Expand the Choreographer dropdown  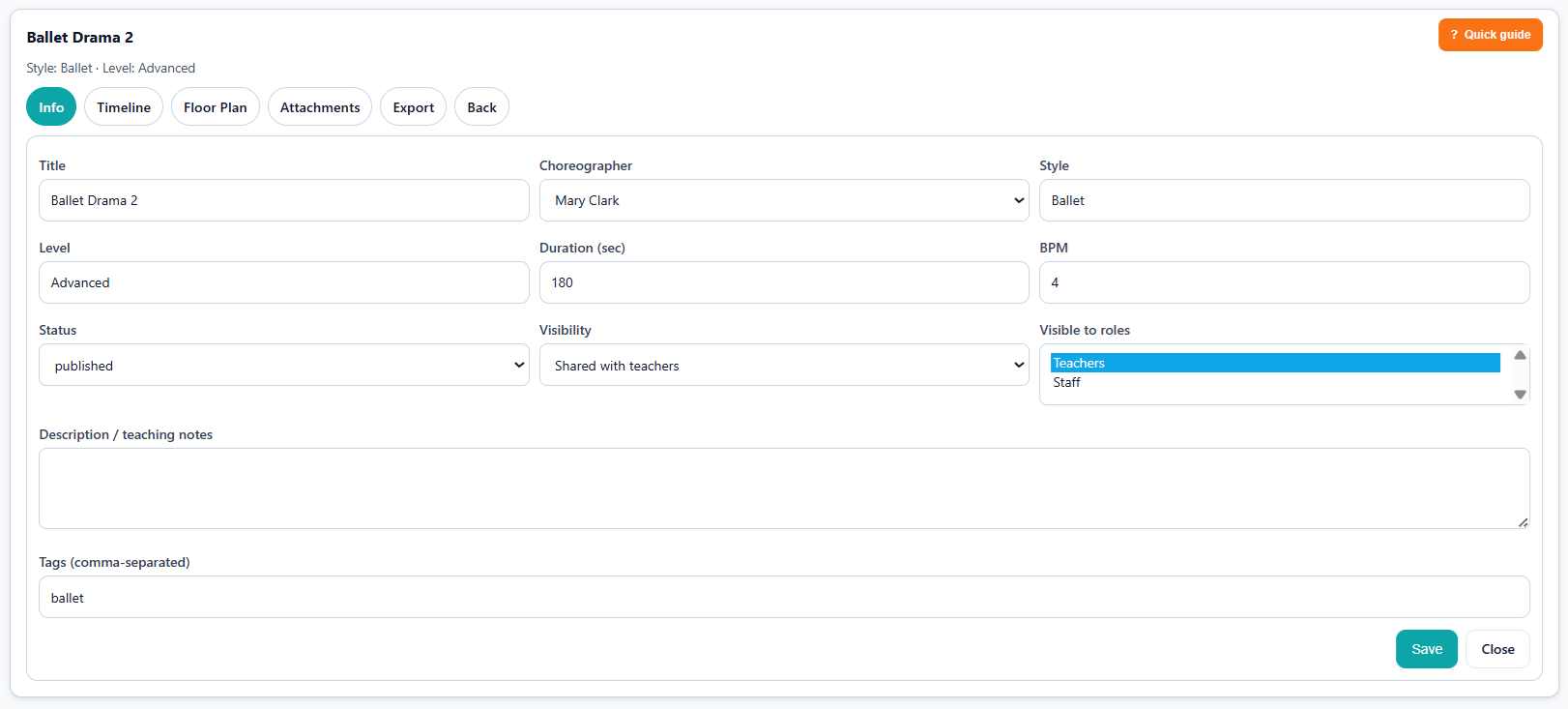coord(783,200)
